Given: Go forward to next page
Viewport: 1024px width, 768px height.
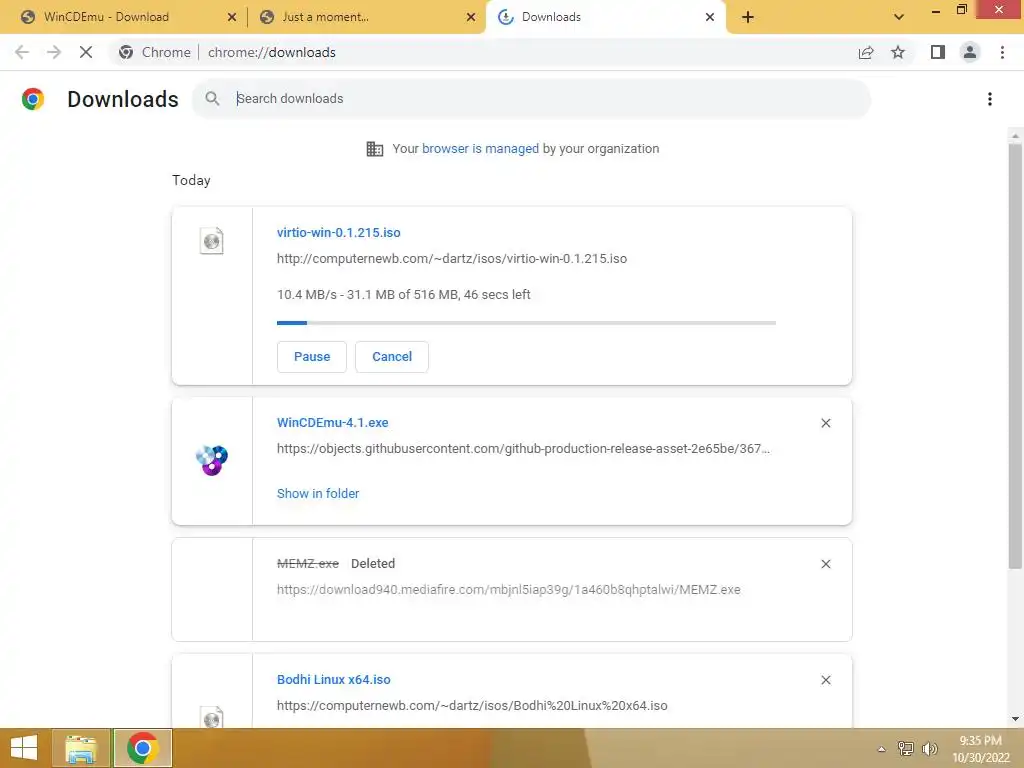Looking at the screenshot, I should (x=54, y=52).
